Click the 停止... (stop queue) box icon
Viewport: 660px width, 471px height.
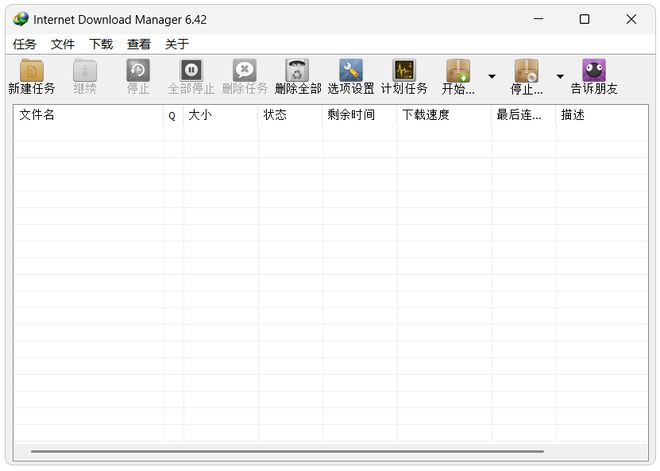click(526, 70)
